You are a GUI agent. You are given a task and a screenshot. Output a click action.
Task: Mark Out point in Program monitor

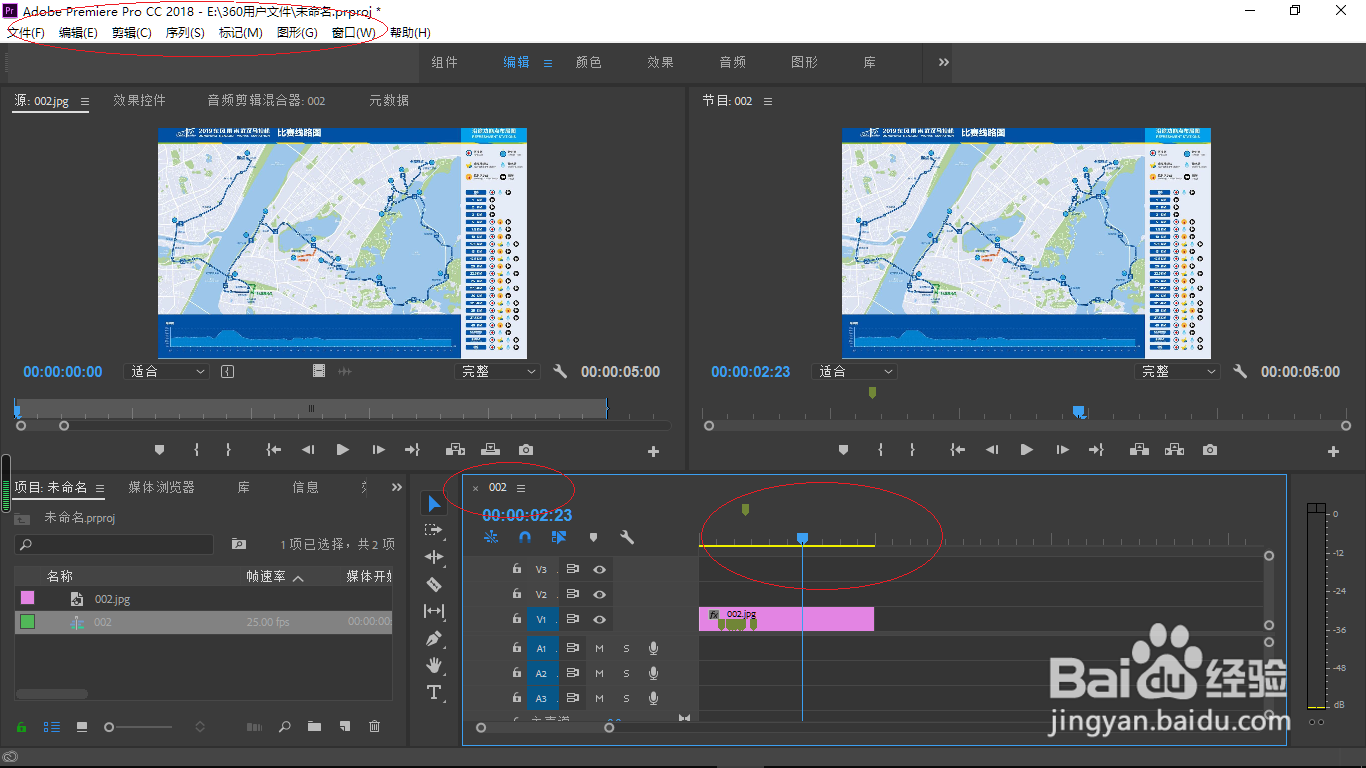point(912,450)
